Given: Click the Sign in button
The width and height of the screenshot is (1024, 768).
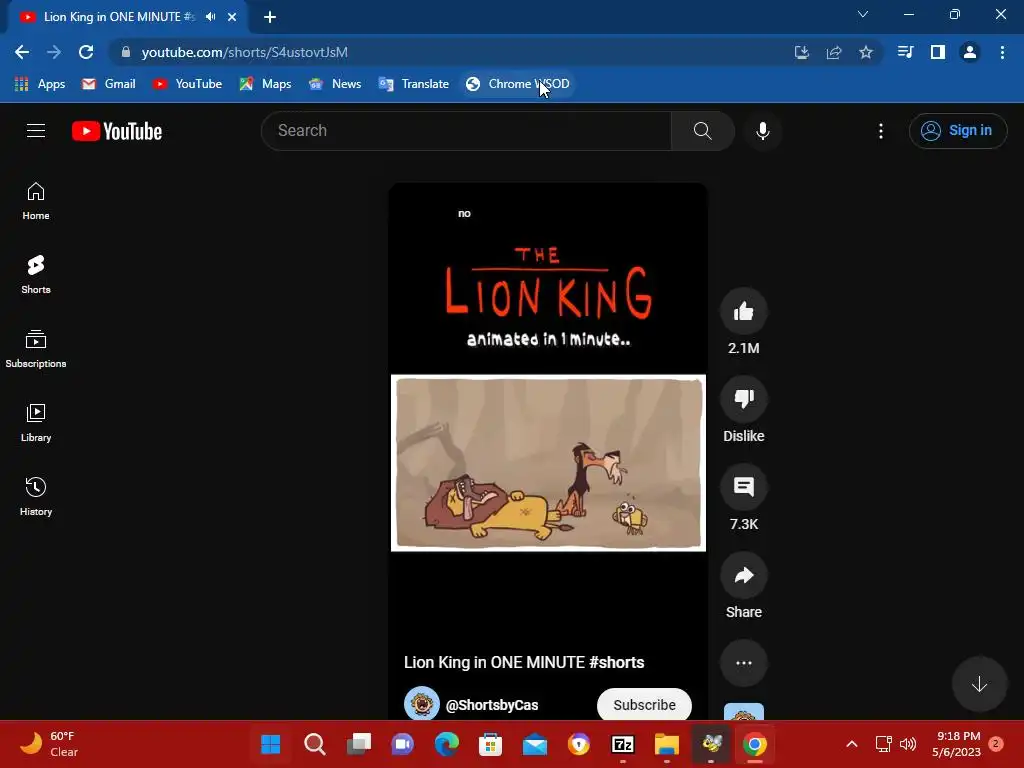Looking at the screenshot, I should [x=957, y=131].
